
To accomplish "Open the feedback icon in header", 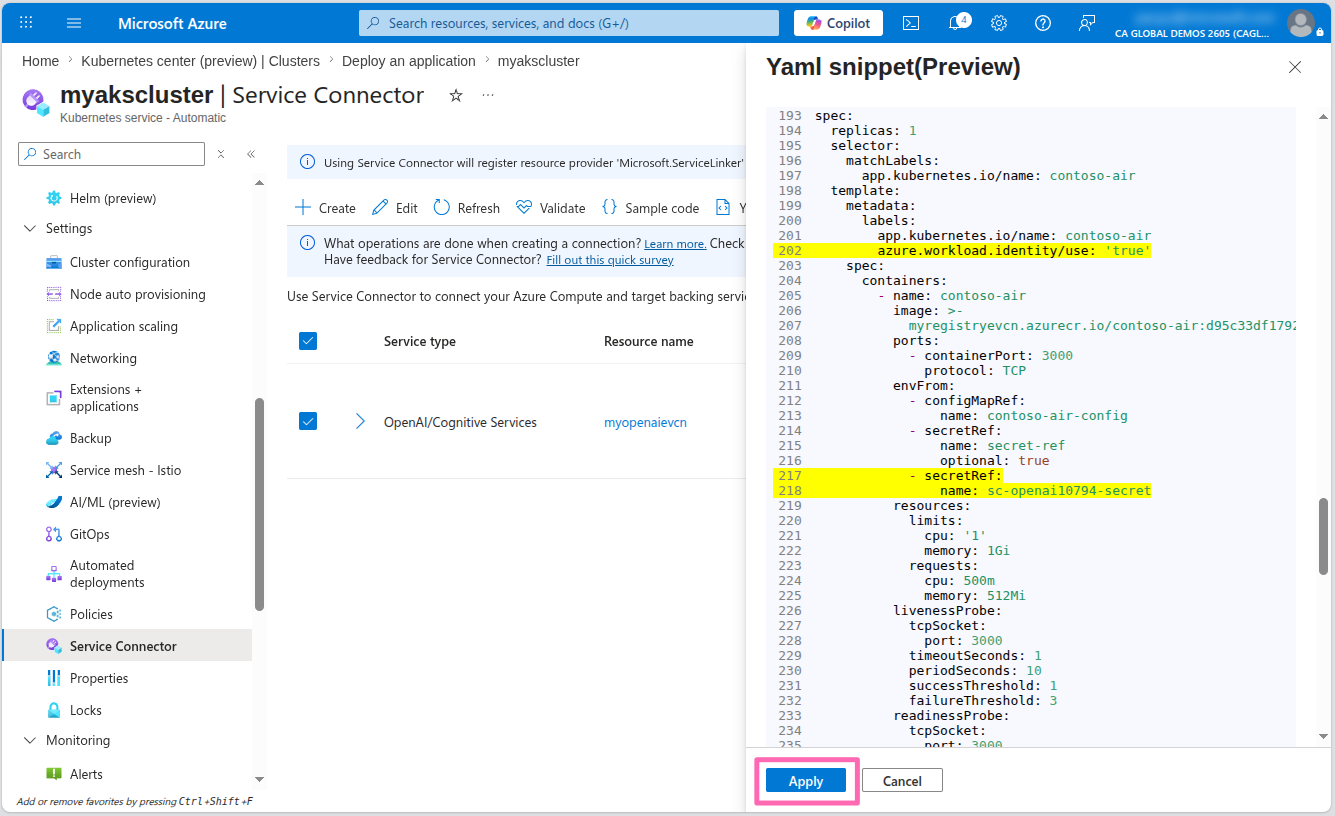I will click(x=1087, y=23).
